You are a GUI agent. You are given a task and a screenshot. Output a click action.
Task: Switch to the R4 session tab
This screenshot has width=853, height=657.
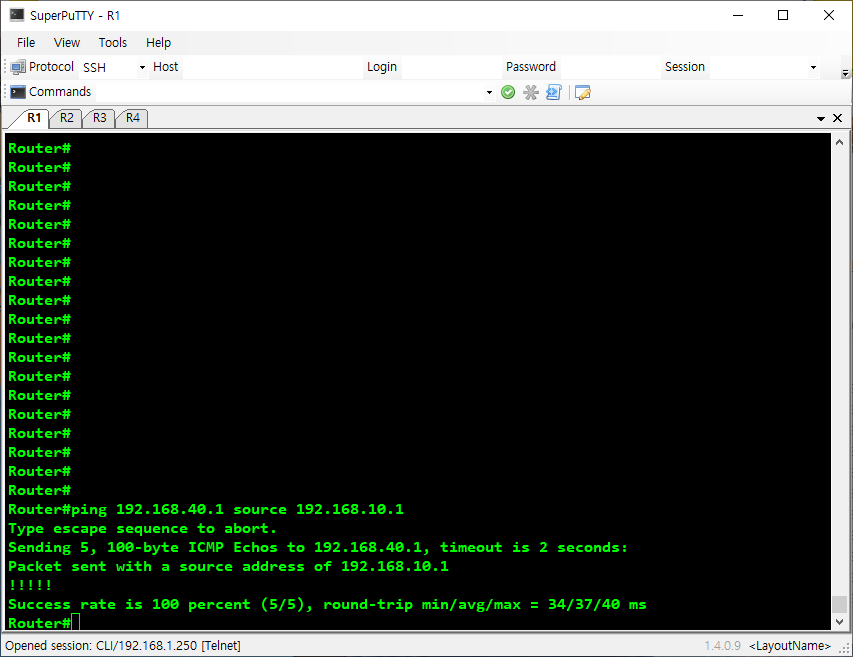pyautogui.click(x=133, y=118)
